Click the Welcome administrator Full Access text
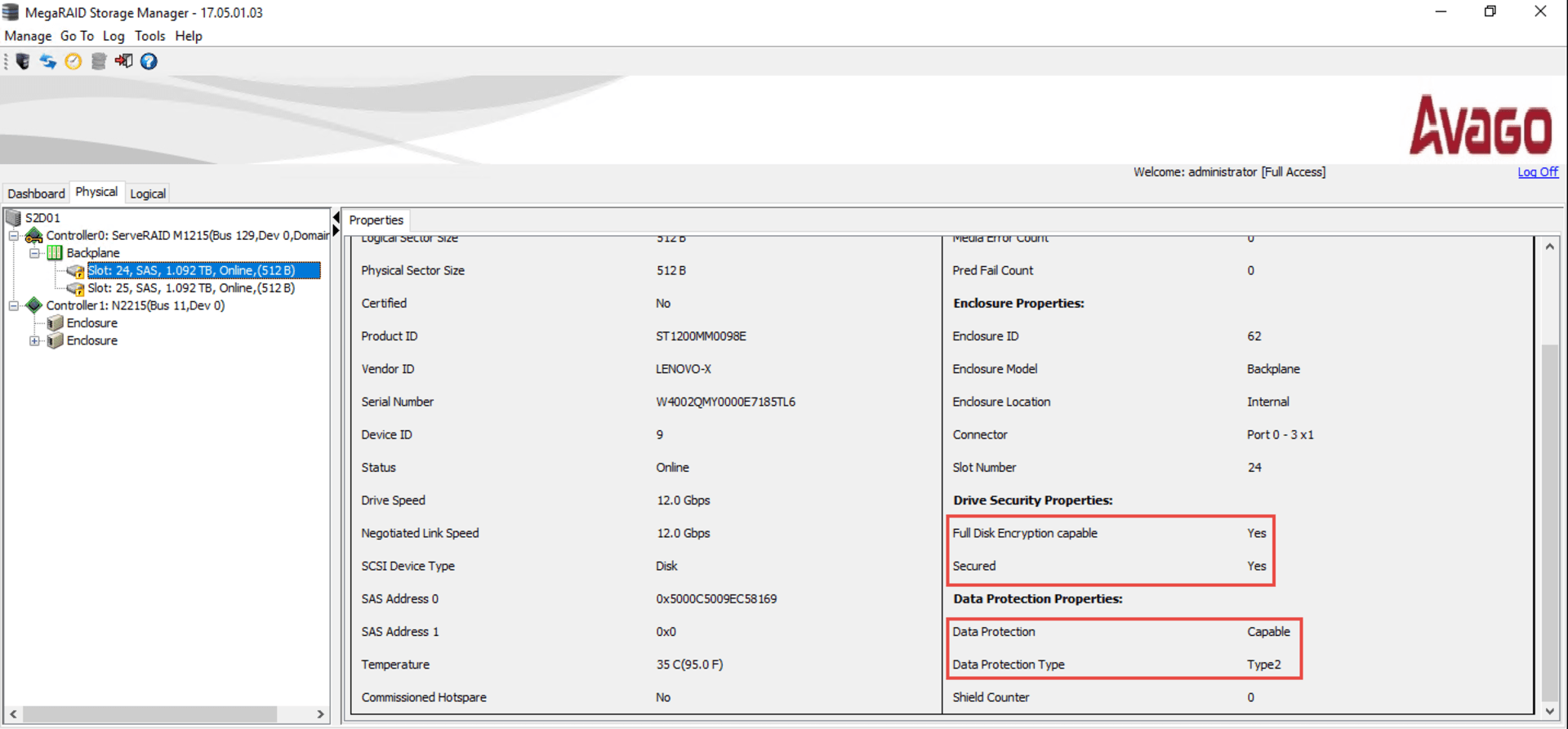 (1229, 171)
